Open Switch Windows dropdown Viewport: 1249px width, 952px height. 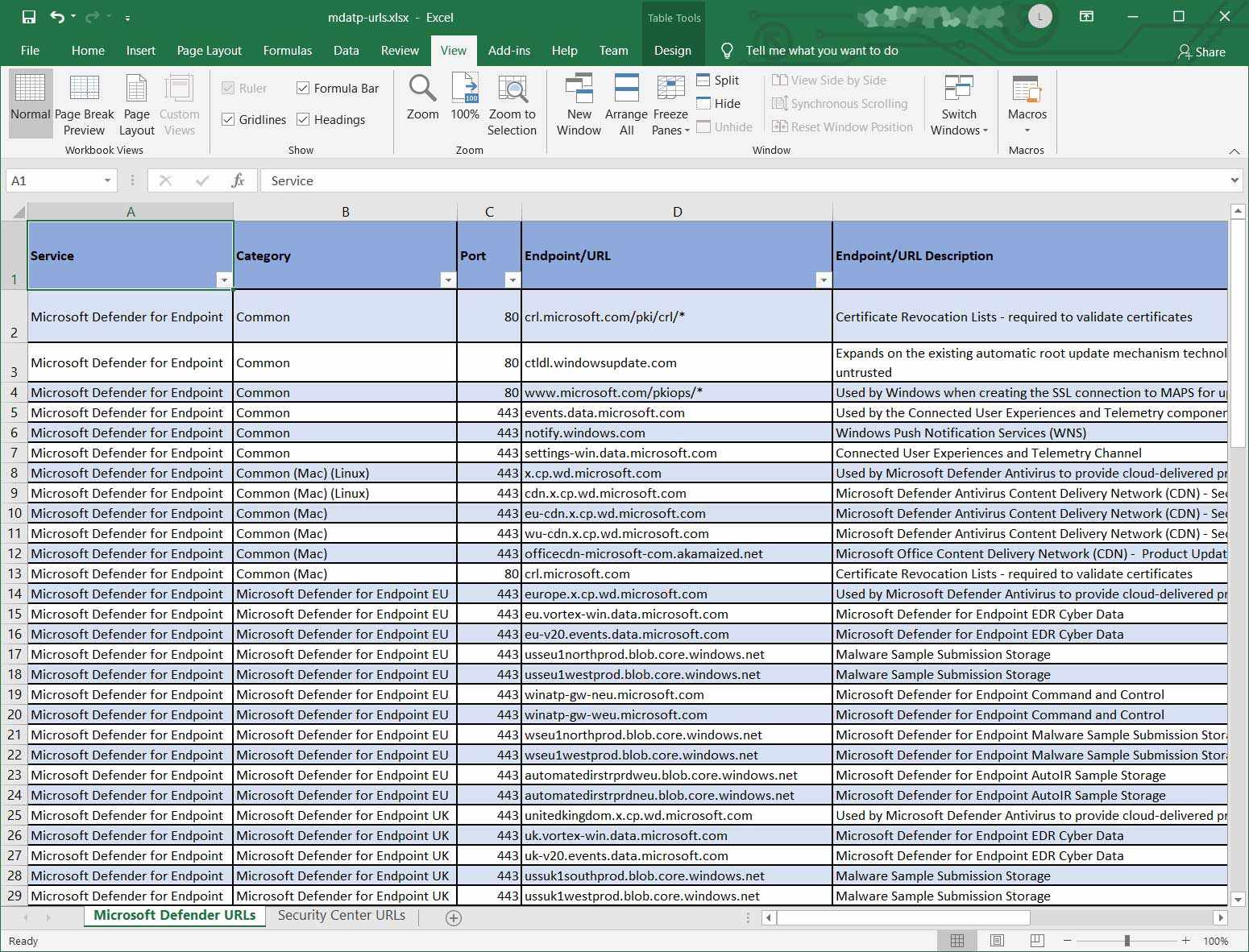pos(959,105)
